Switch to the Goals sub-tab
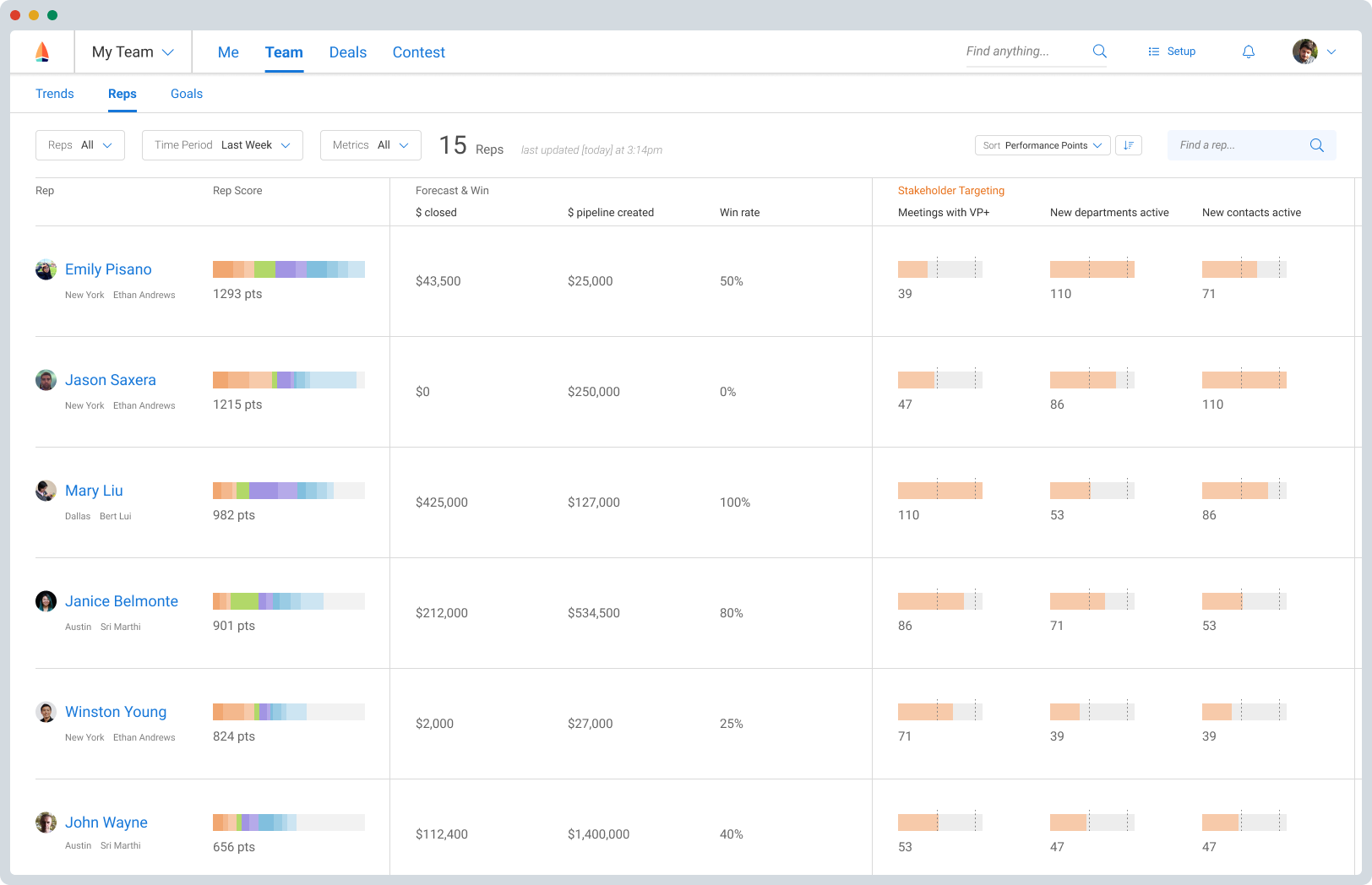 pos(187,94)
